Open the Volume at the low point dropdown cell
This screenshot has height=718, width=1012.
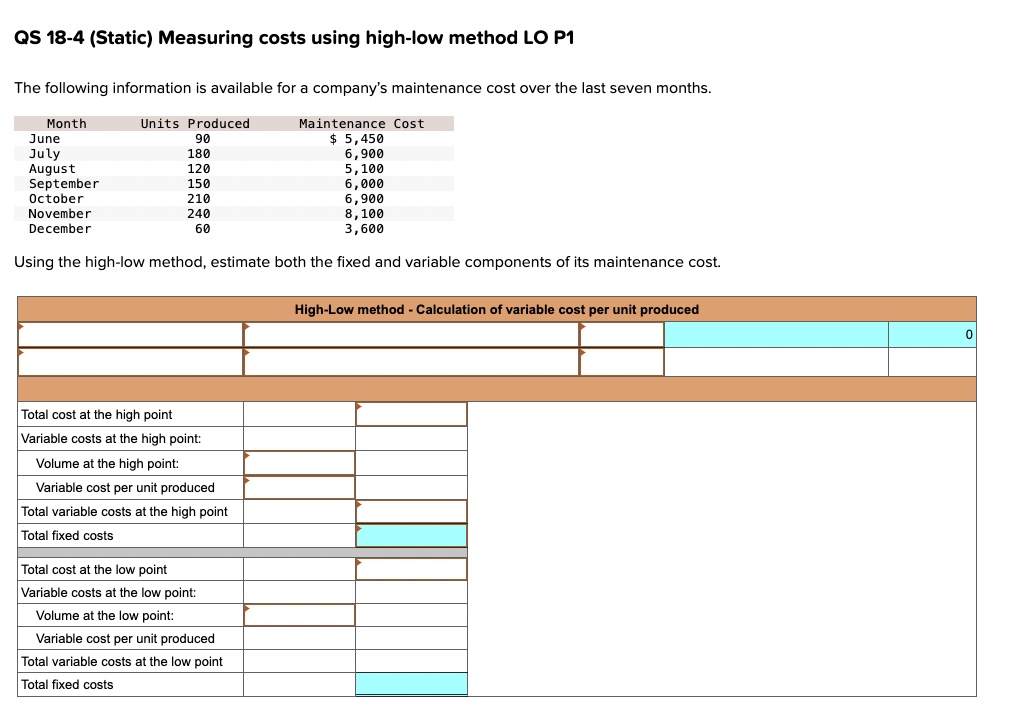click(298, 615)
